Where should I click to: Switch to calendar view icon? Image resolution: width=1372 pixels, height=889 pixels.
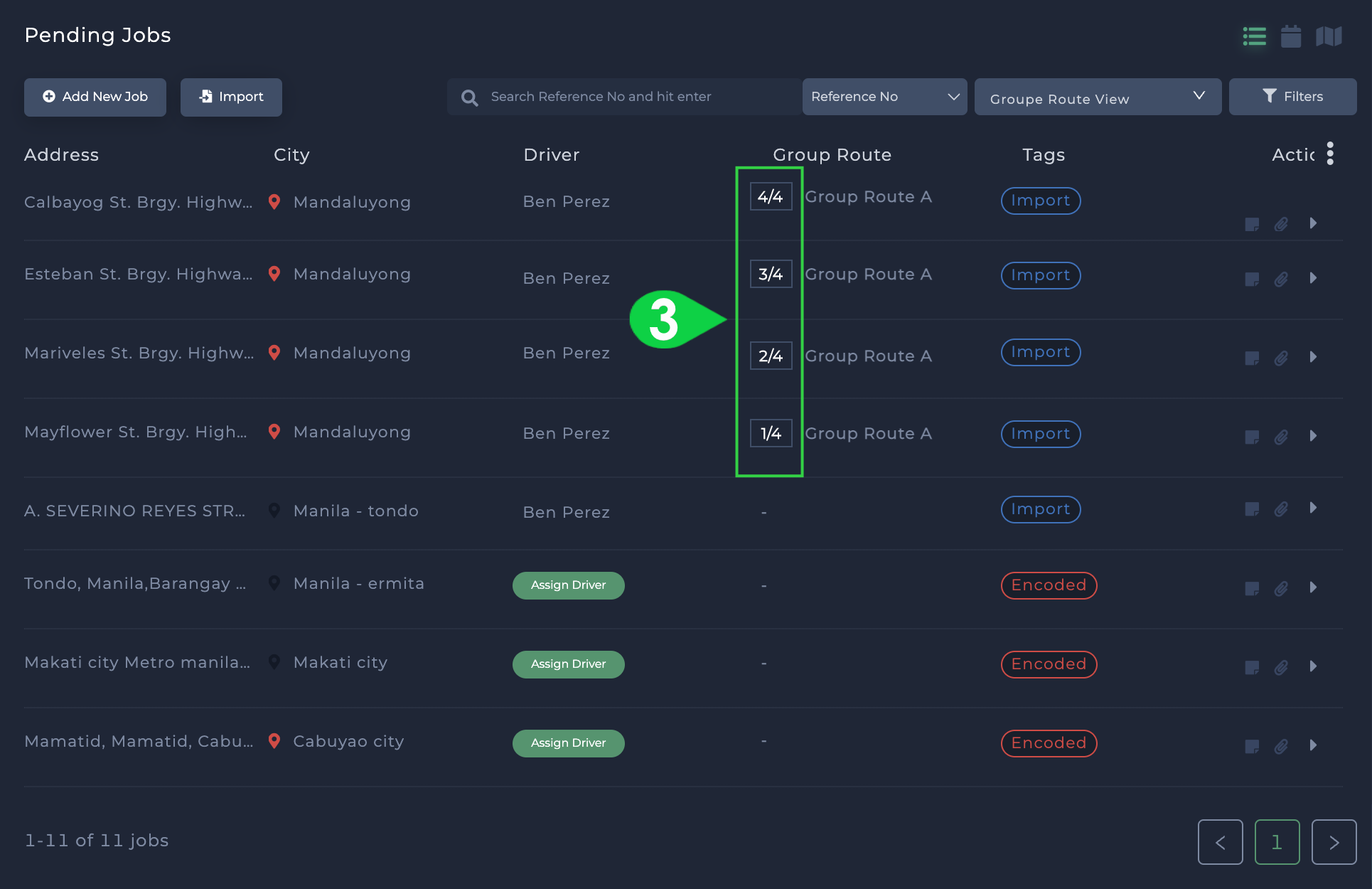click(x=1291, y=36)
